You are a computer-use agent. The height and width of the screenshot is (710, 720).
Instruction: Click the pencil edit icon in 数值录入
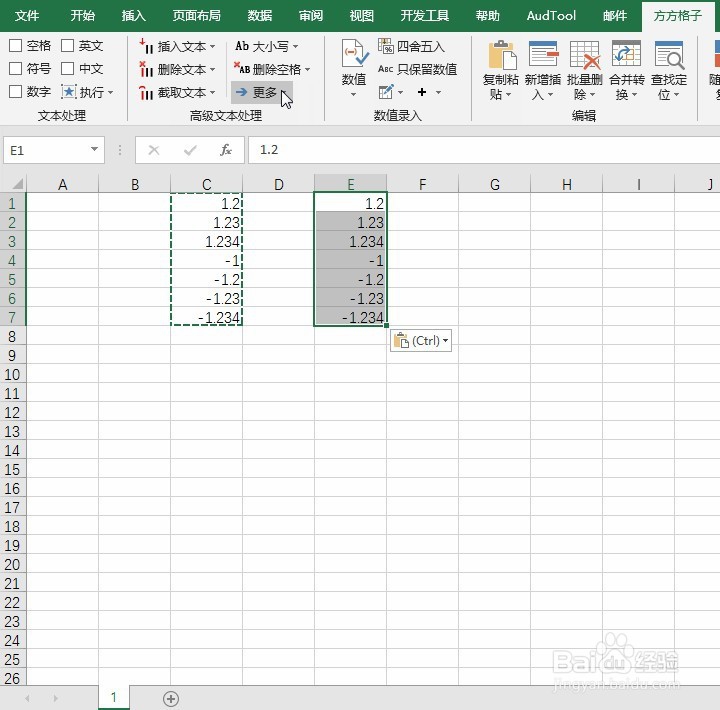point(386,92)
